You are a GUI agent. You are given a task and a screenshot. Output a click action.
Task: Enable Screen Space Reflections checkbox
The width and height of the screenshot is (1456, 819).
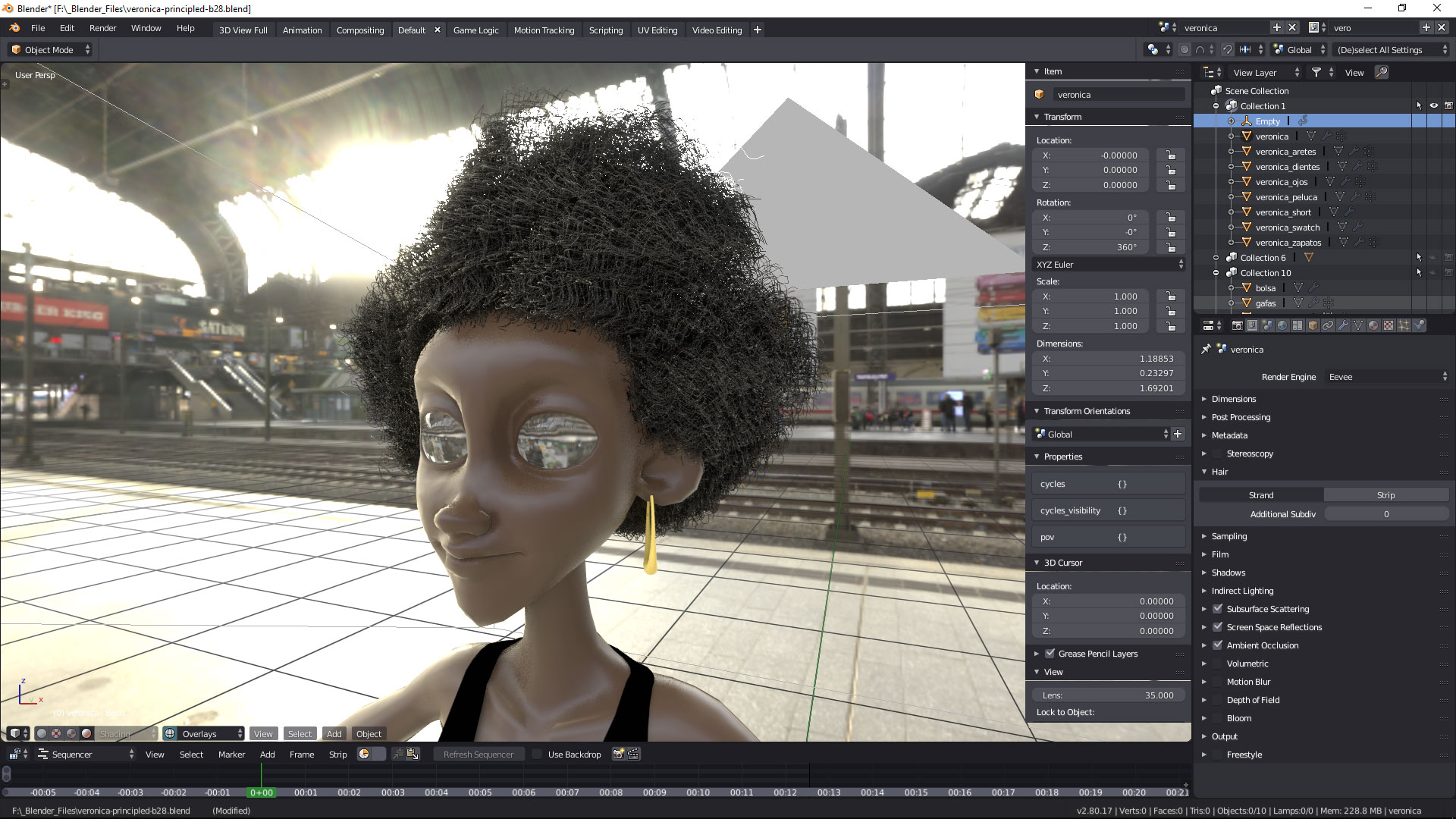click(1219, 627)
